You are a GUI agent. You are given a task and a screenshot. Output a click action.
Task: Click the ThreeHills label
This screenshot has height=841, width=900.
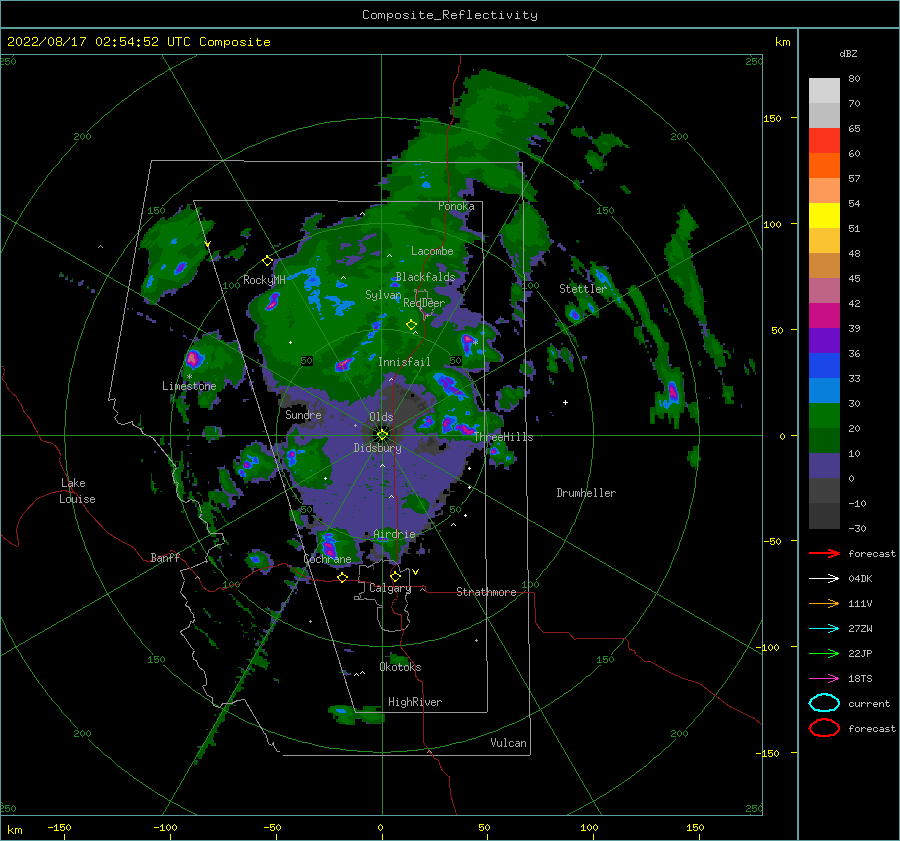[503, 437]
